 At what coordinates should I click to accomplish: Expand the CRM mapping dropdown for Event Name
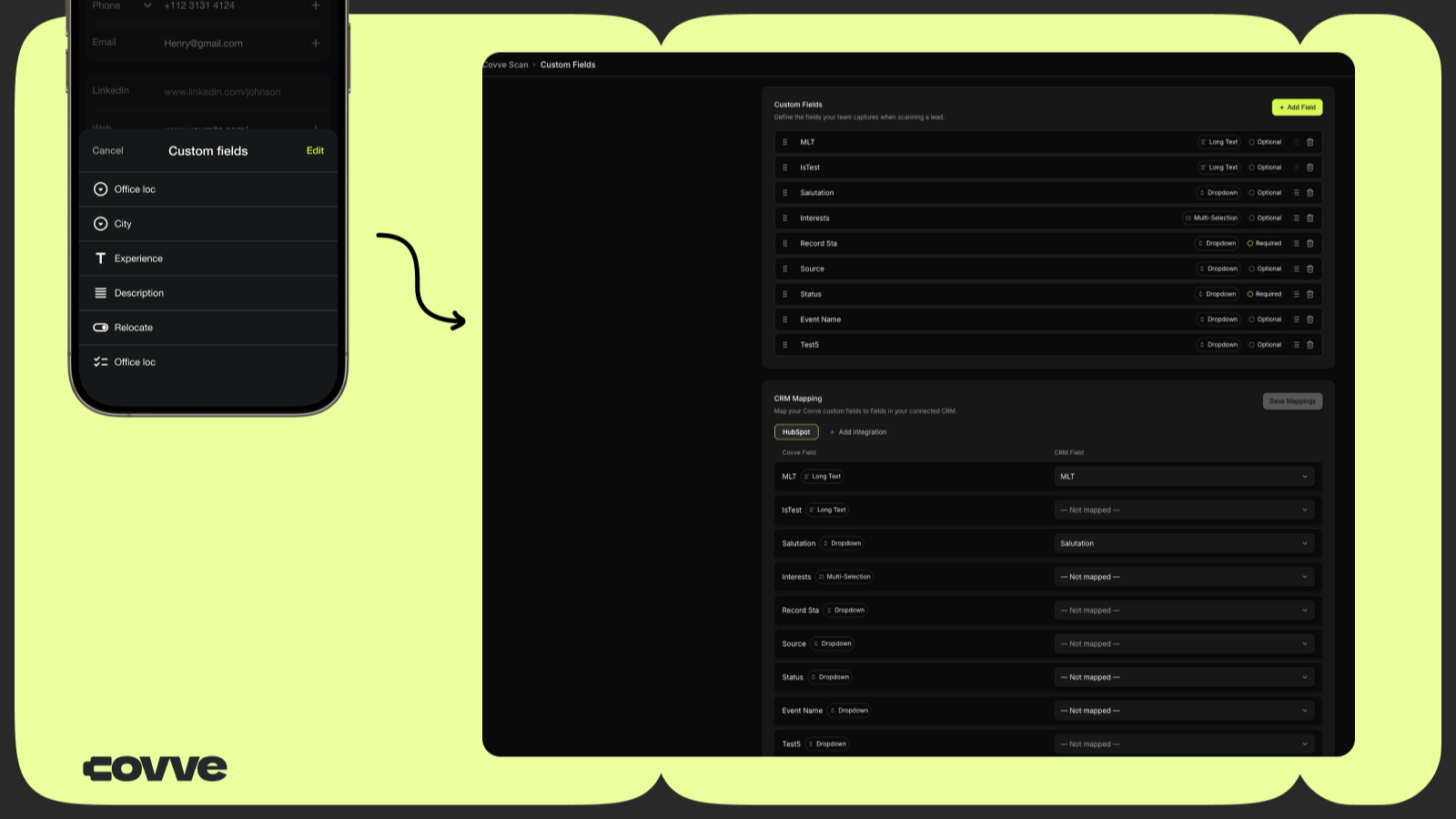tap(1184, 711)
